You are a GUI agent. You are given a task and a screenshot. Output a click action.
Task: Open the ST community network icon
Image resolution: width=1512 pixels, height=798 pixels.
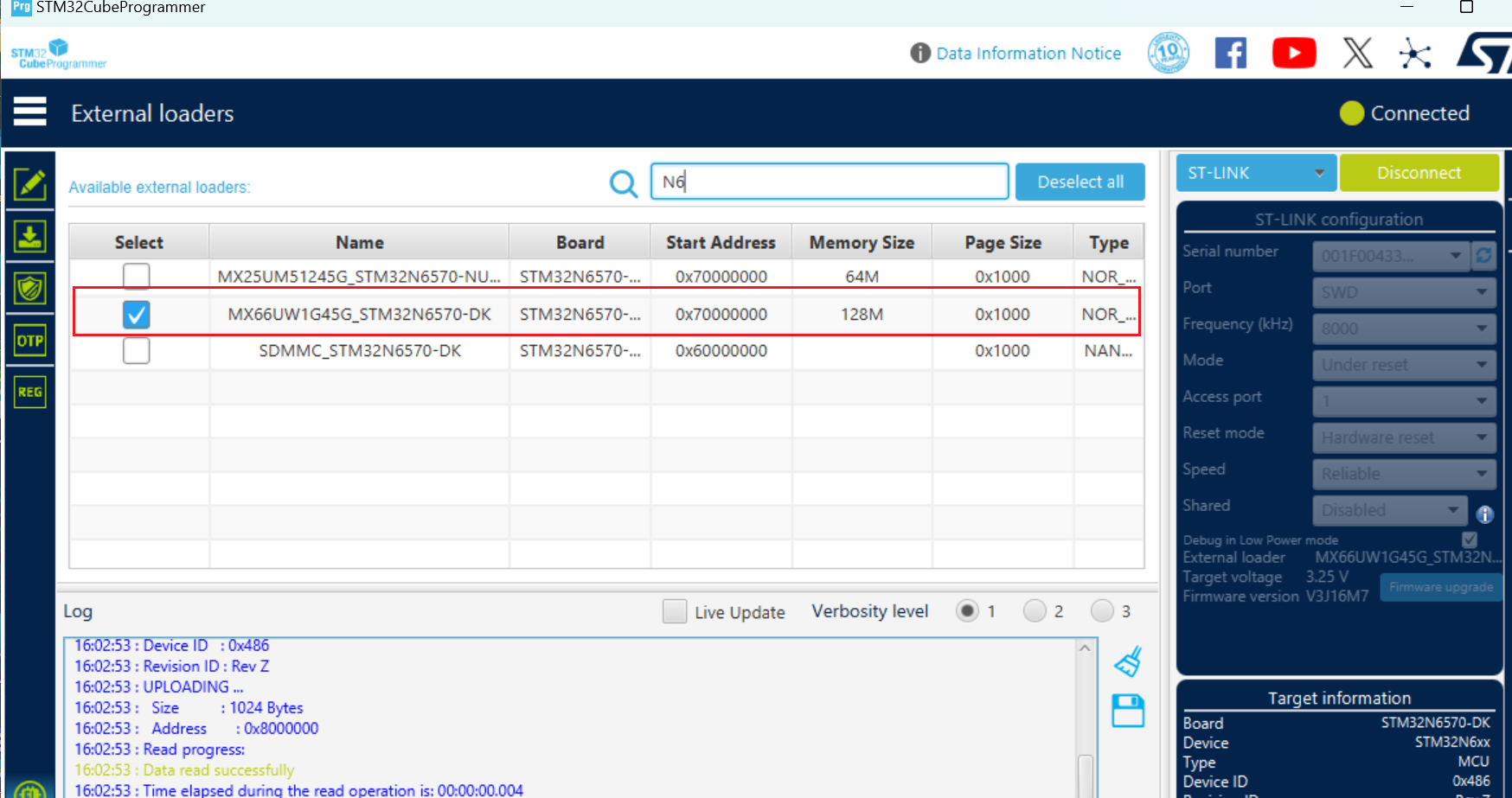point(1415,54)
